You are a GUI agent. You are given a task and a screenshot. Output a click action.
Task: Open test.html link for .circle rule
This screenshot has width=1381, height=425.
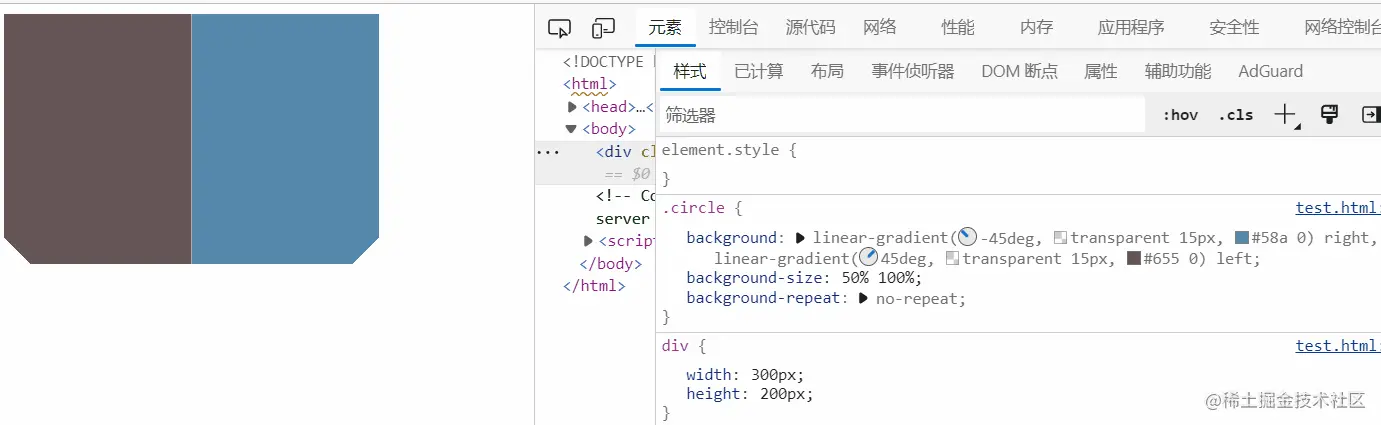(x=1338, y=208)
